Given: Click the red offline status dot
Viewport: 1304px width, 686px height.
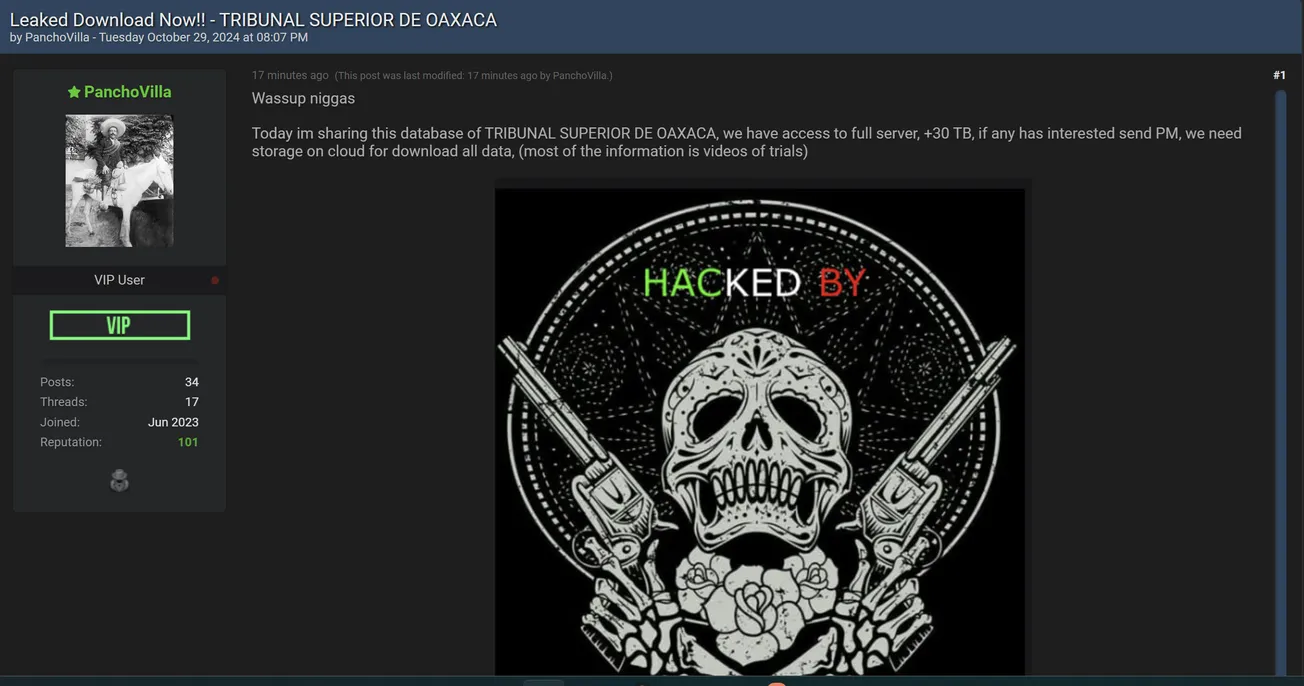Looking at the screenshot, I should [215, 281].
